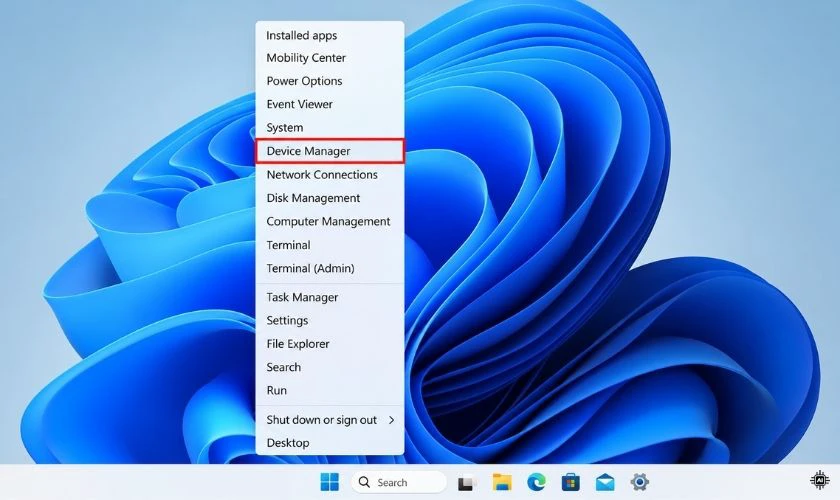Select Installed apps menu entry
This screenshot has height=500, width=840.
coord(330,35)
